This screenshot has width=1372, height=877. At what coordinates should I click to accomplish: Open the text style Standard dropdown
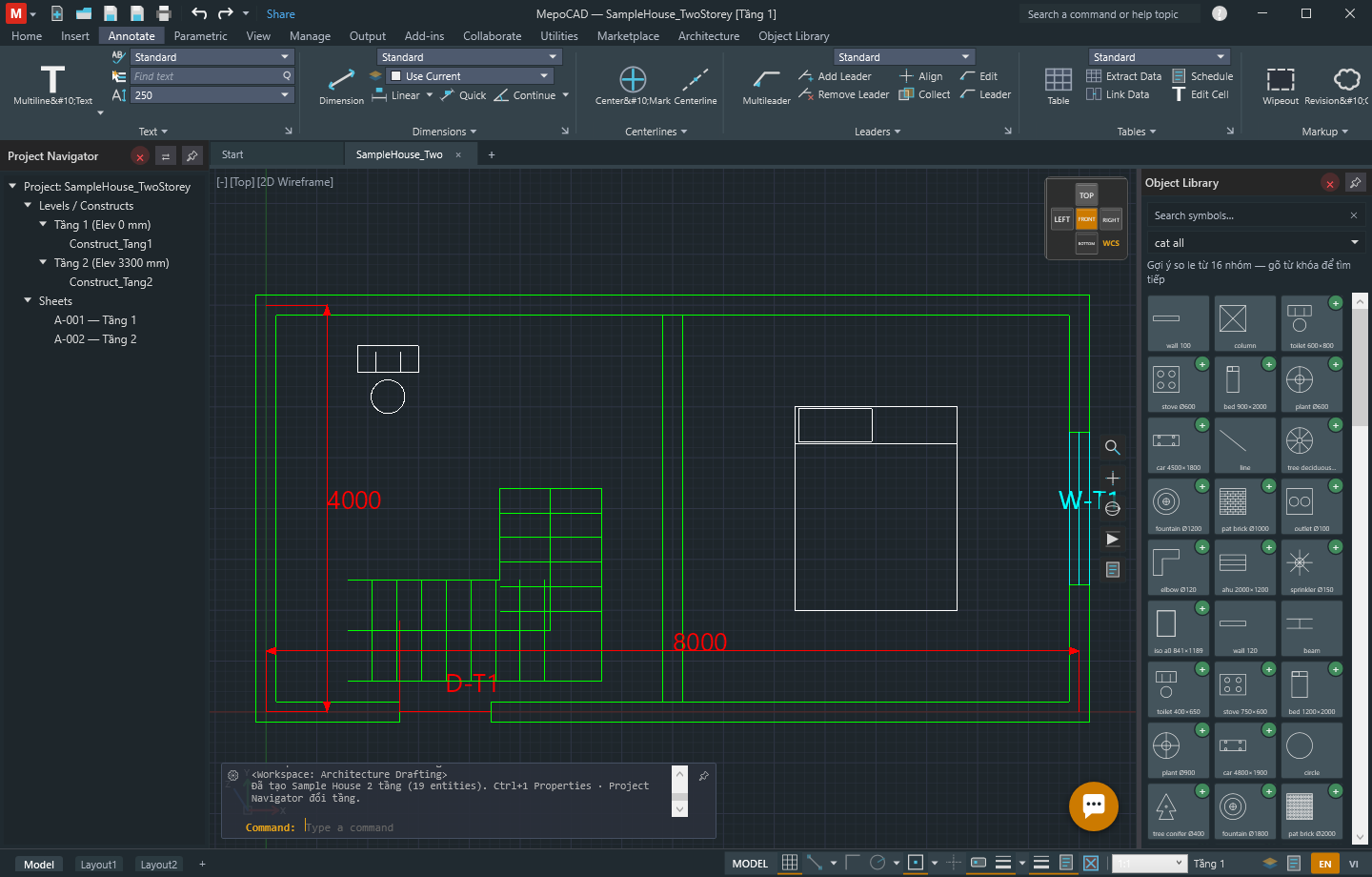click(211, 57)
